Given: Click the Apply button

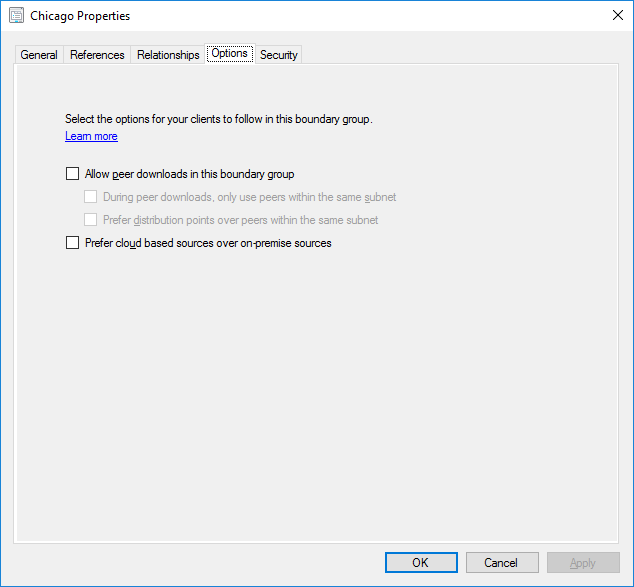Looking at the screenshot, I should [x=583, y=562].
